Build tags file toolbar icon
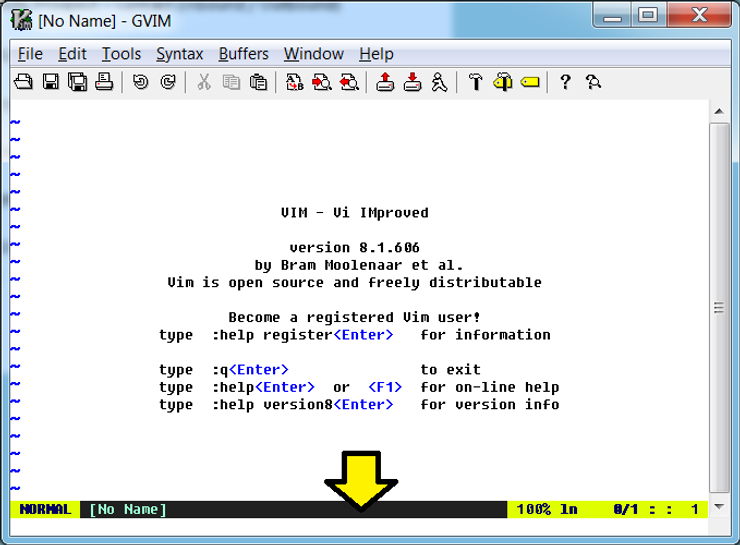The height and width of the screenshot is (545, 740). (x=503, y=82)
